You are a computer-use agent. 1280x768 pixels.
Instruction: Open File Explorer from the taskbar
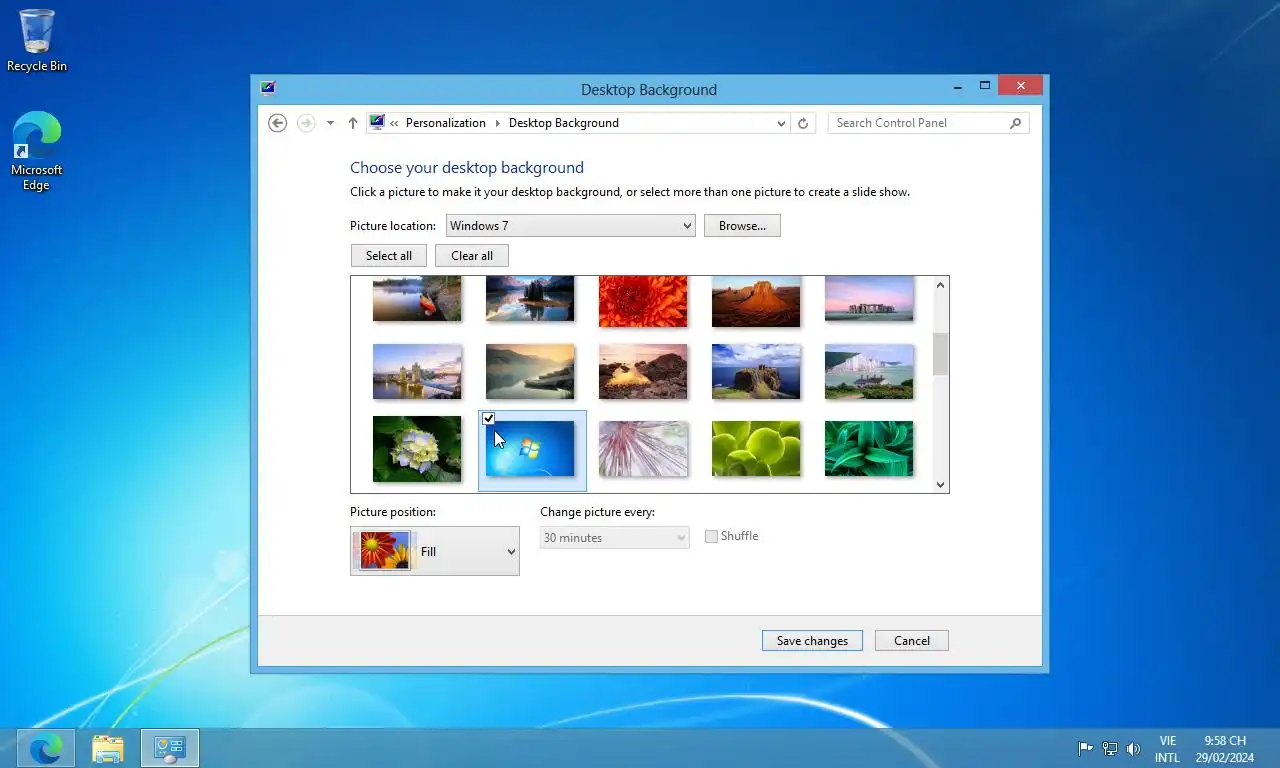pos(108,748)
